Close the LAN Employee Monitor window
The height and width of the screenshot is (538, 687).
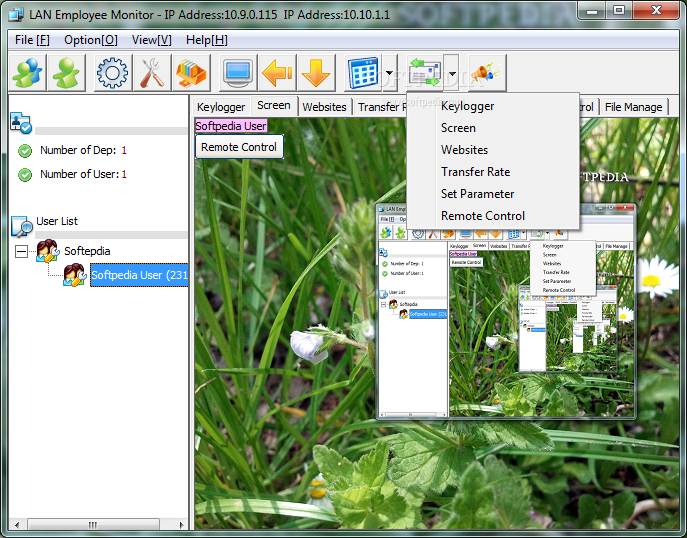coord(656,11)
